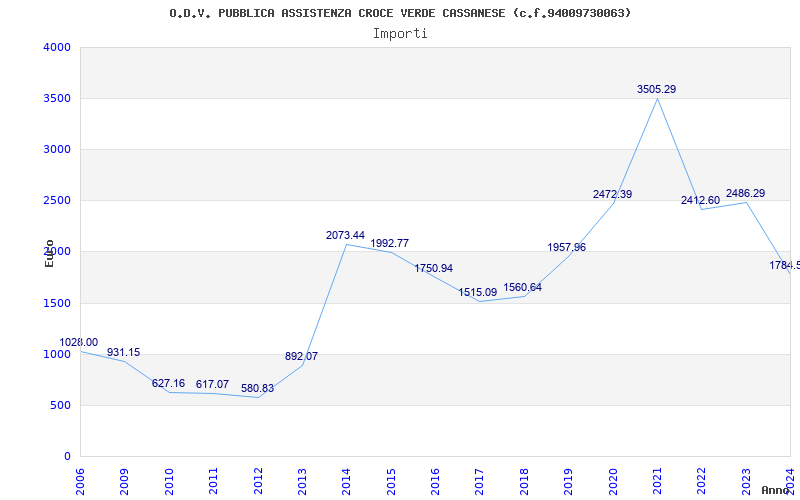Click the year 2019 on x-axis

[x=568, y=481]
